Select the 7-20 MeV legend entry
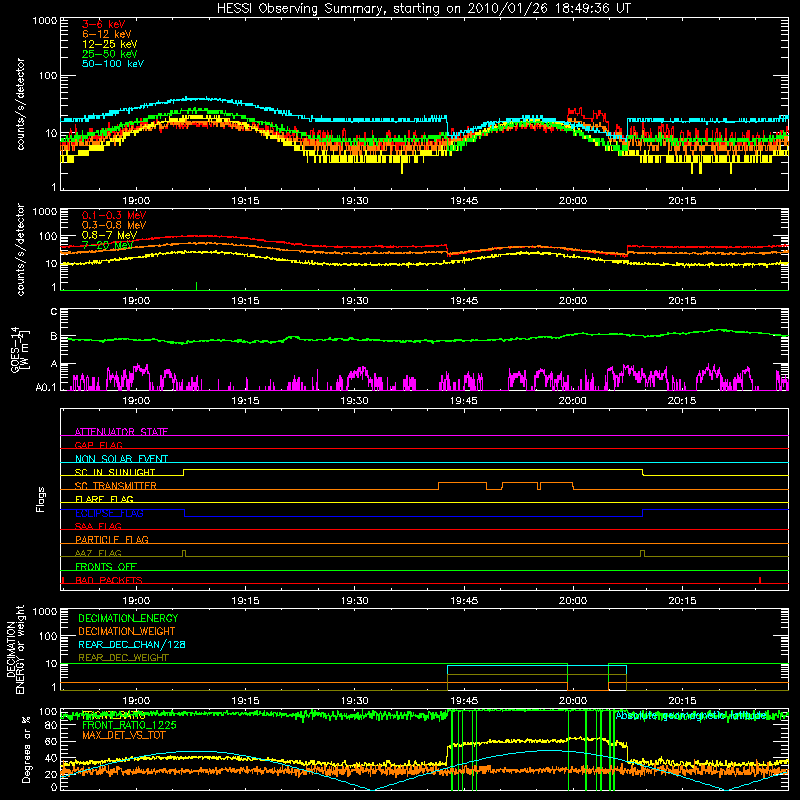This screenshot has height=800, width=800. click(107, 245)
